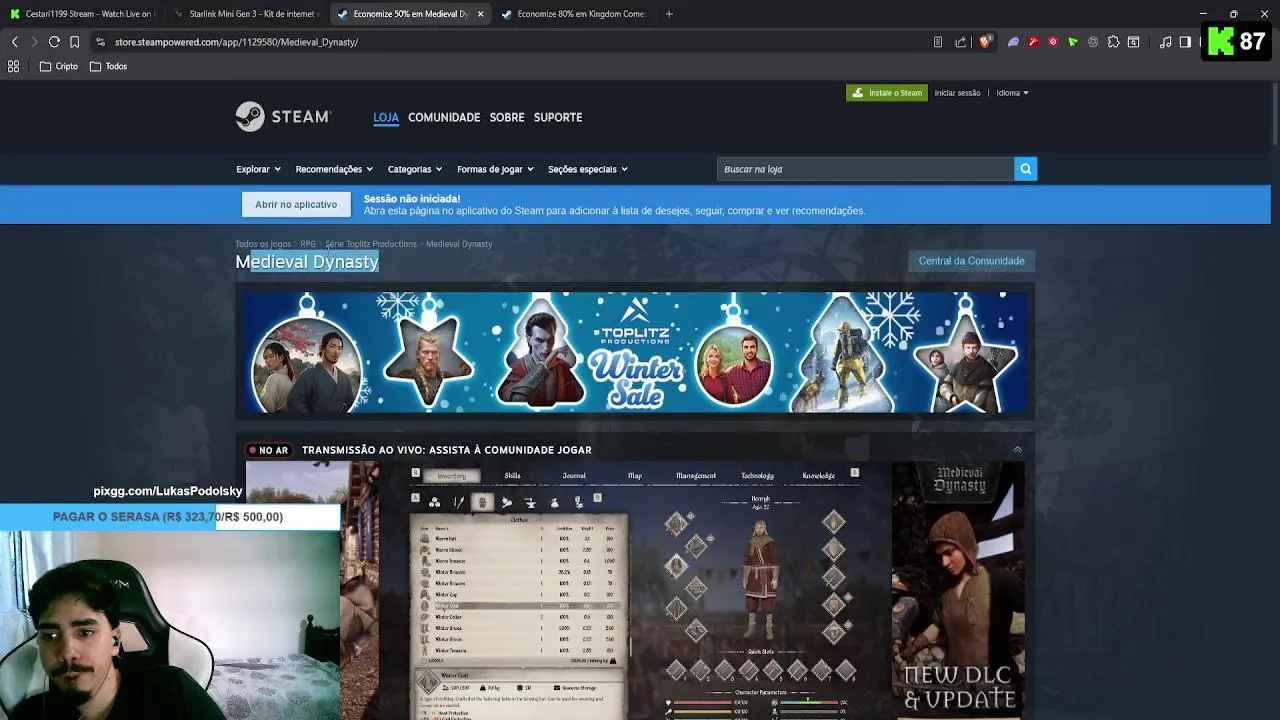
Task: Expand the Explorar dropdown
Action: point(258,169)
